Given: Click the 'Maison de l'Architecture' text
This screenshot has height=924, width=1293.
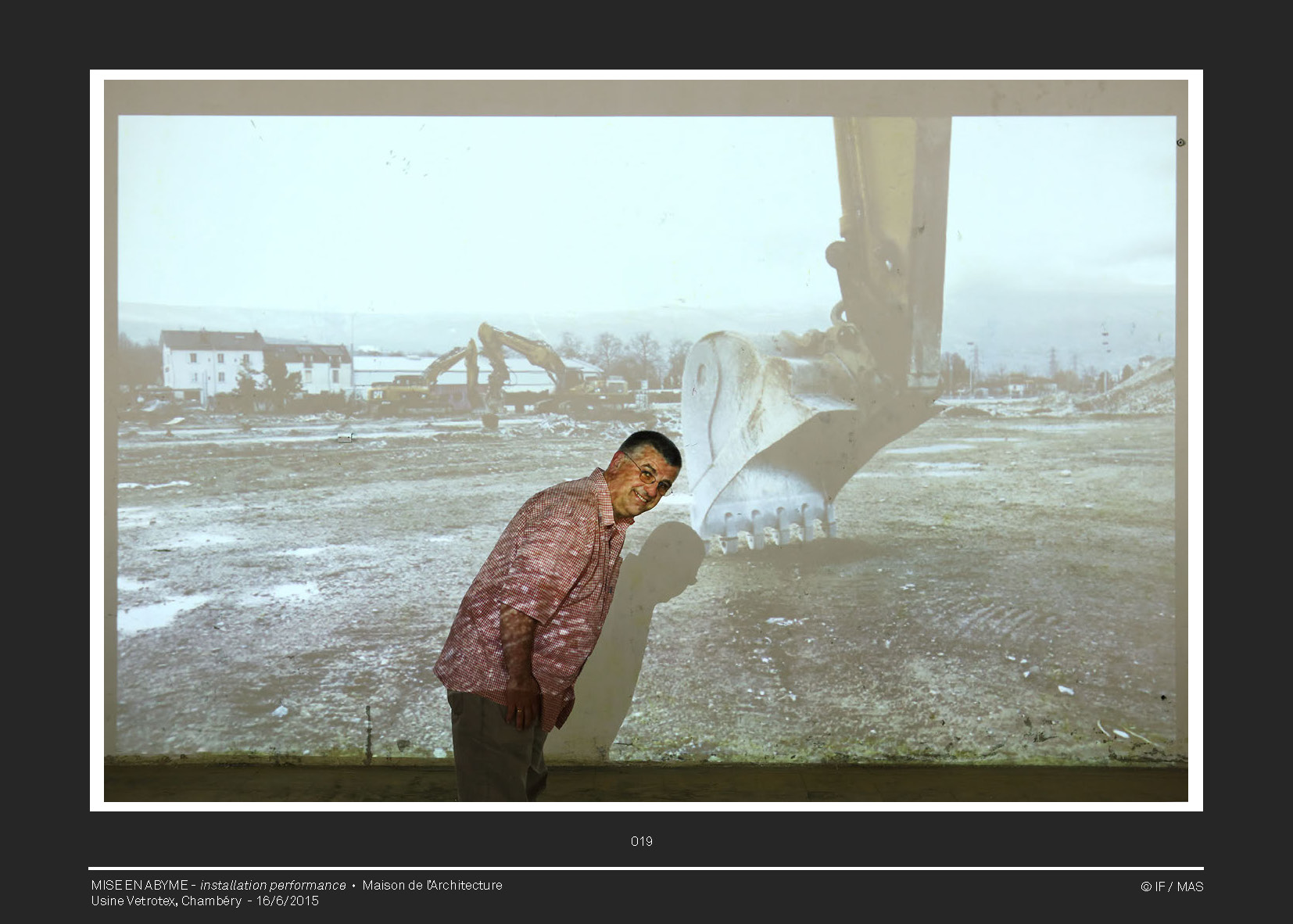Looking at the screenshot, I should [x=432, y=885].
